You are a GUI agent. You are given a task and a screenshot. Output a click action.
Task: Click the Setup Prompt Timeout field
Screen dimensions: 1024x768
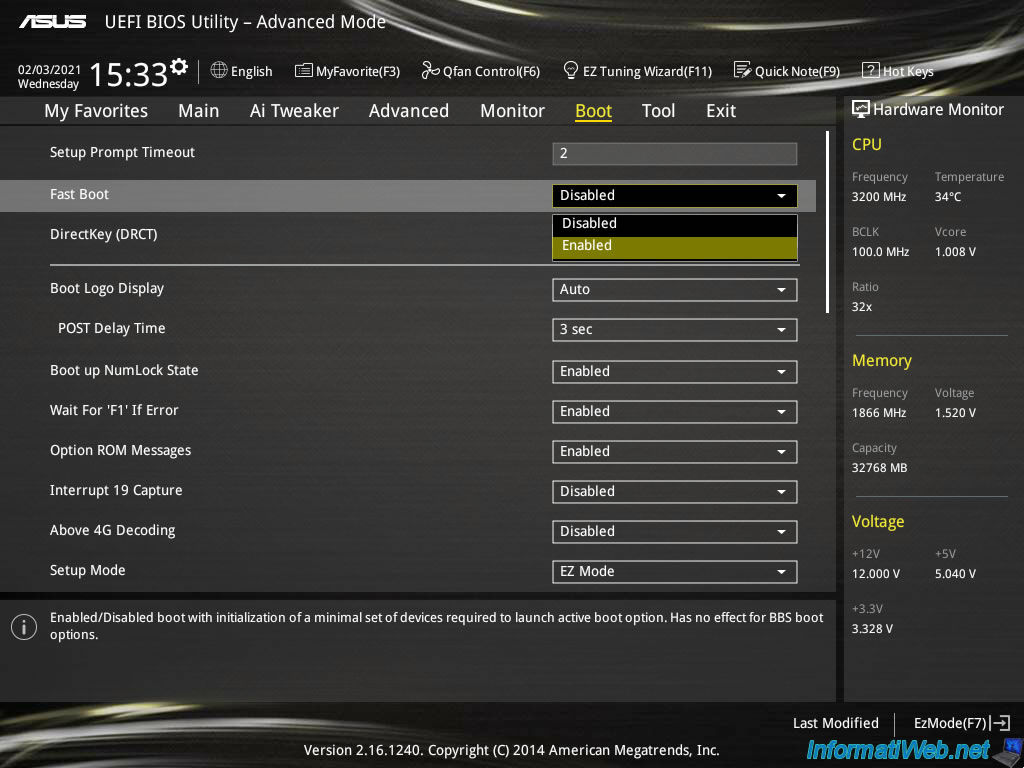(675, 153)
